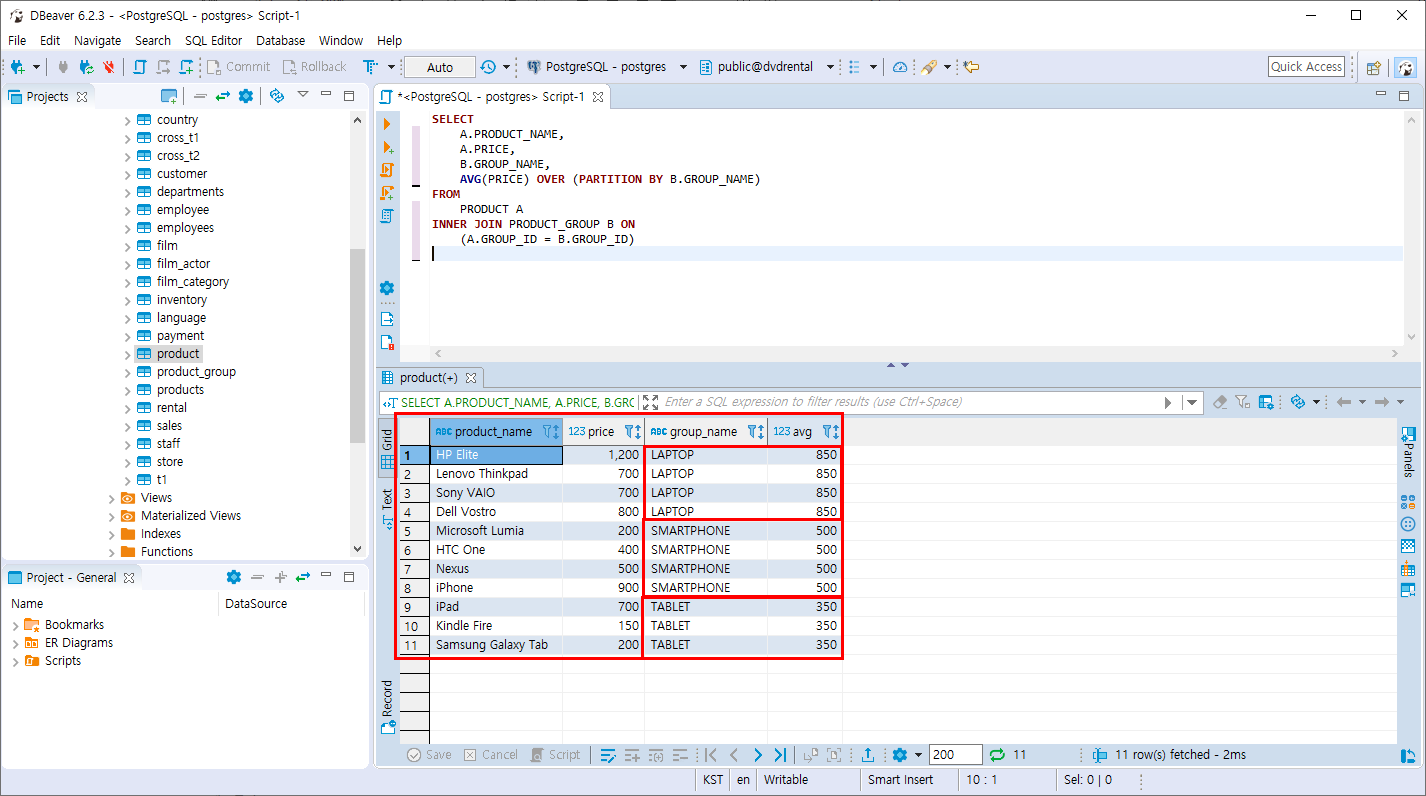Toggle Grid view of results
This screenshot has height=796, width=1426.
click(x=387, y=451)
